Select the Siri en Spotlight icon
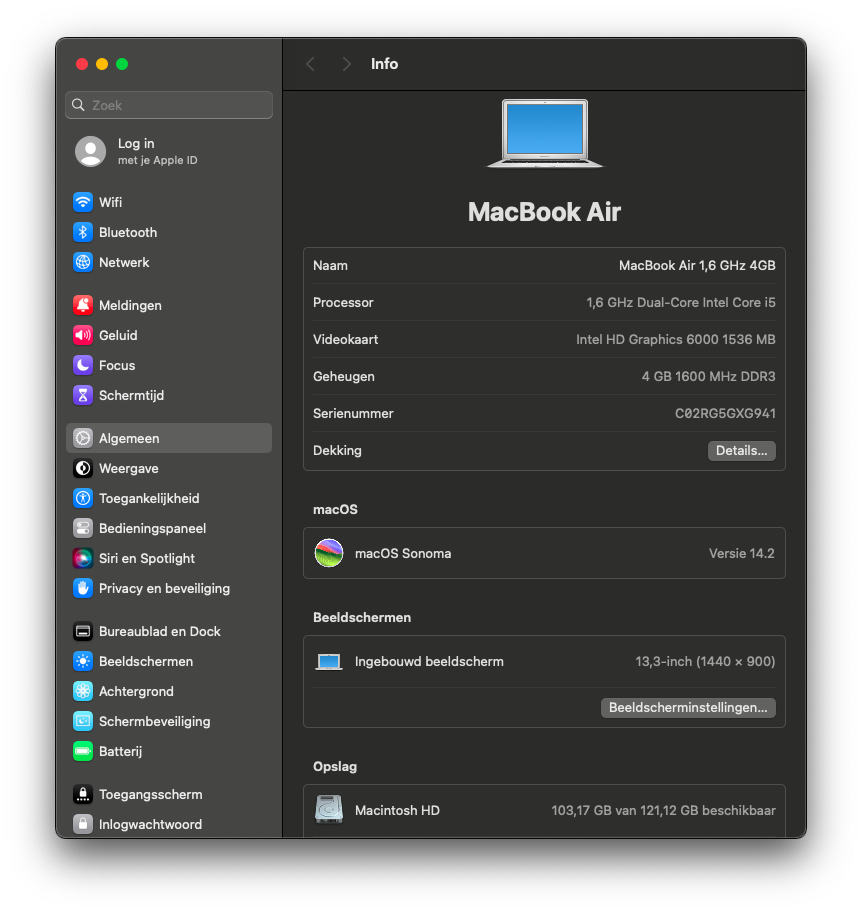Image resolution: width=862 pixels, height=912 pixels. coord(83,558)
